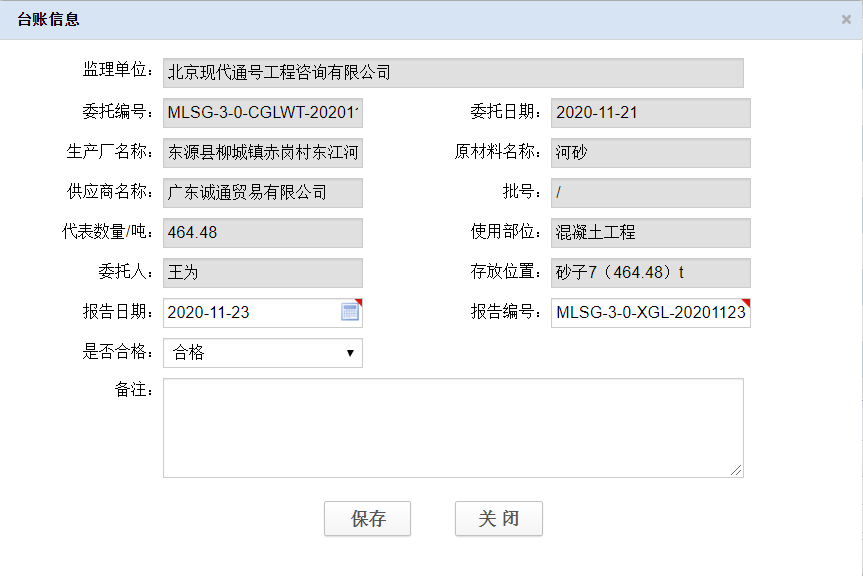863x576 pixels.
Task: Focus the 备注 text area
Action: click(453, 427)
